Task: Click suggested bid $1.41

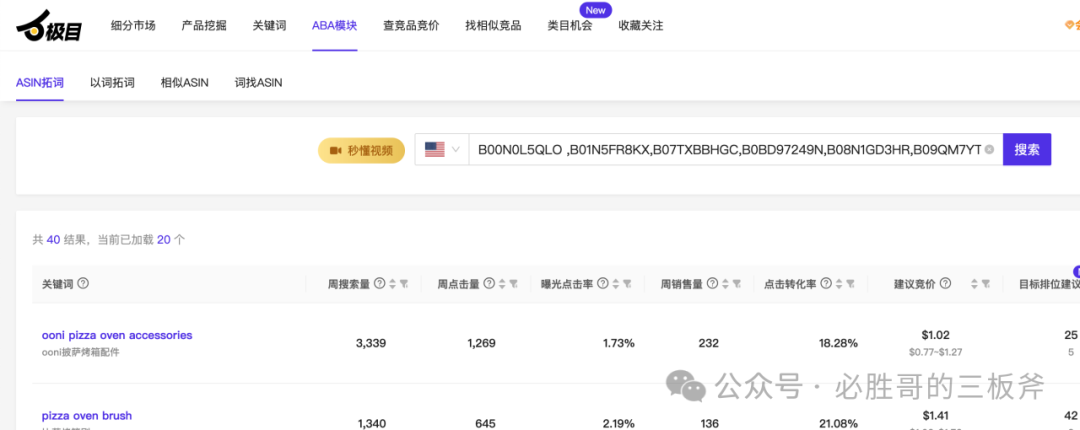Action: click(x=935, y=416)
